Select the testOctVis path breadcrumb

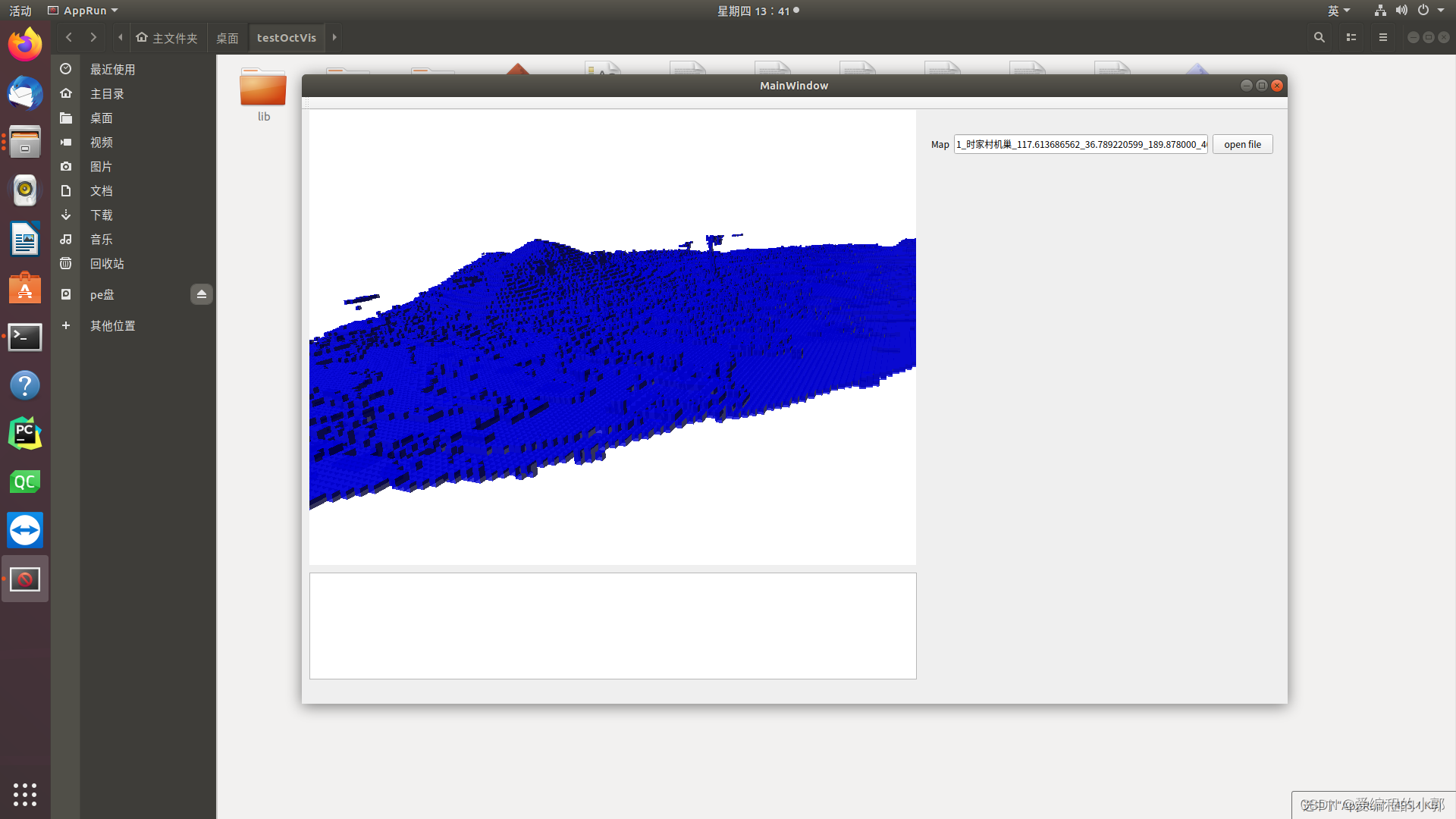click(x=286, y=38)
